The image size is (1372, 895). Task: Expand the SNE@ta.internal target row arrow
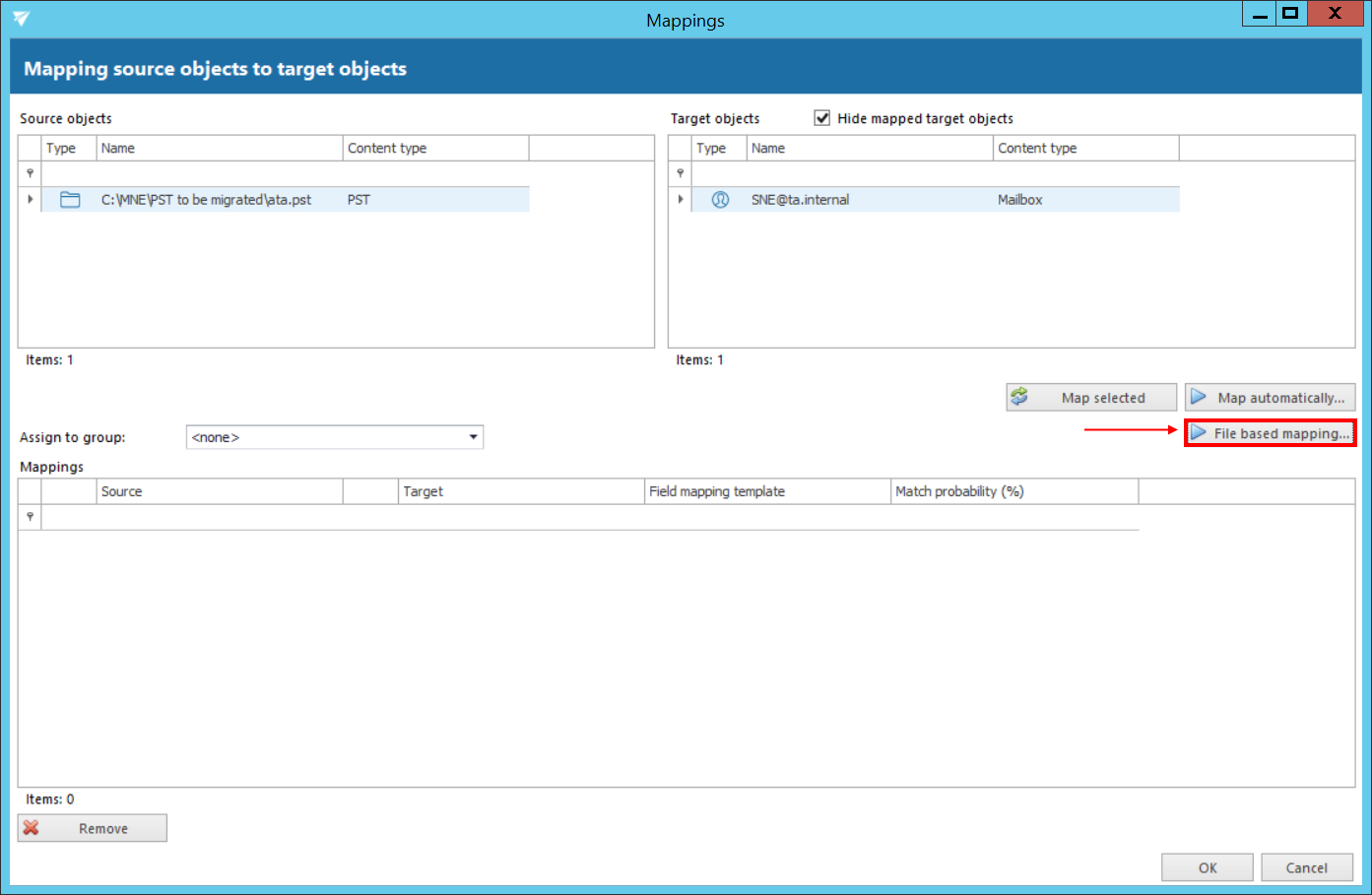pos(680,200)
